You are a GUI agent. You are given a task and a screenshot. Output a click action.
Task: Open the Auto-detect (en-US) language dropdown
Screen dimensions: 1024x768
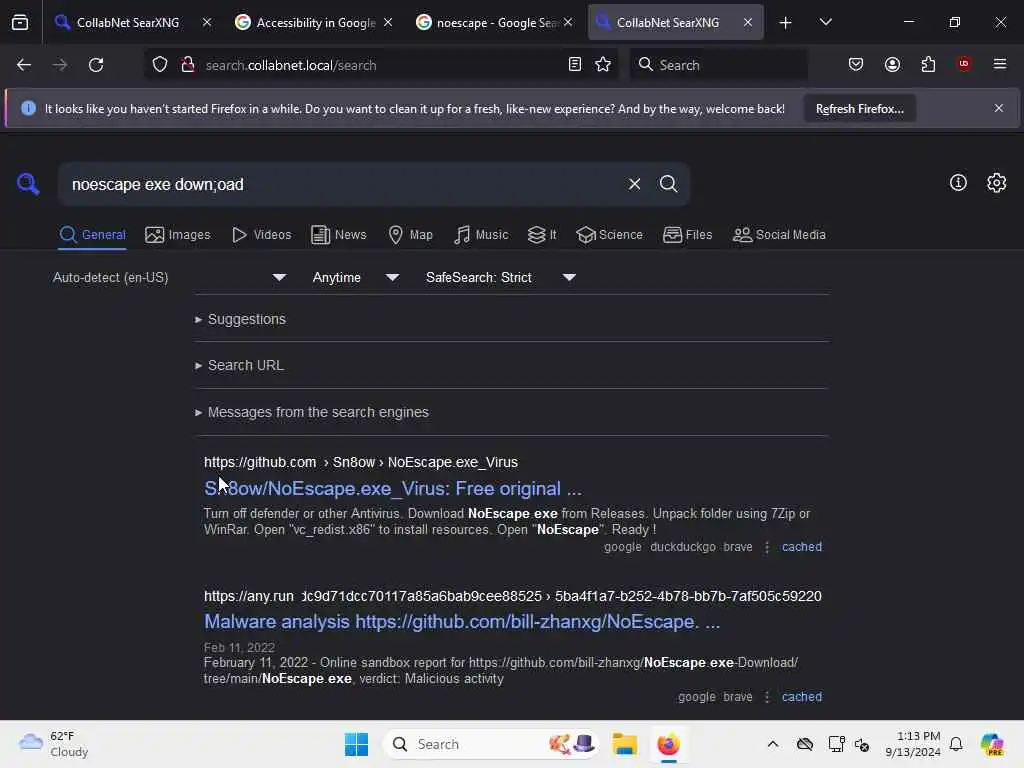(x=170, y=278)
